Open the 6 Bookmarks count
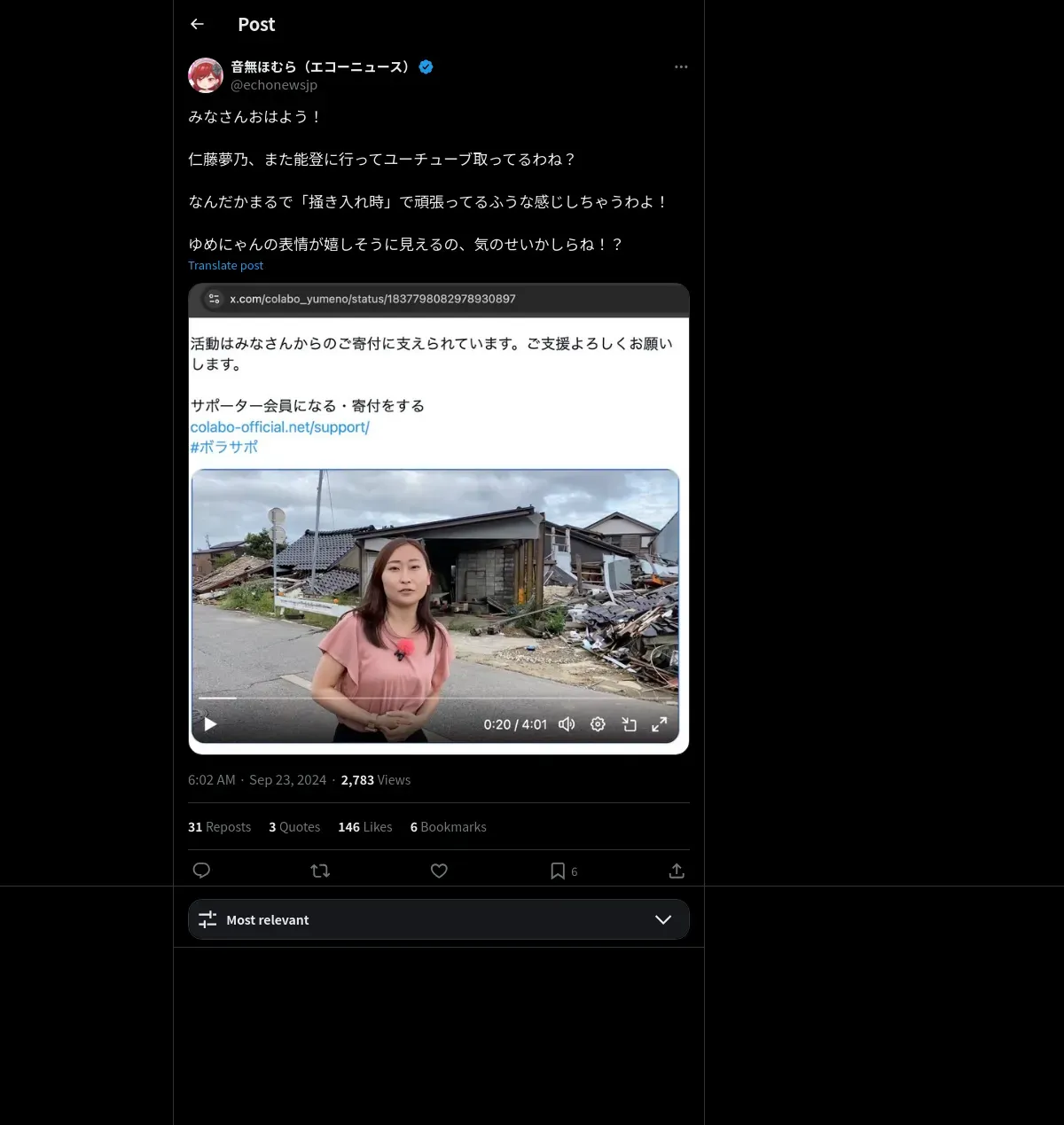This screenshot has width=1064, height=1125. point(448,826)
